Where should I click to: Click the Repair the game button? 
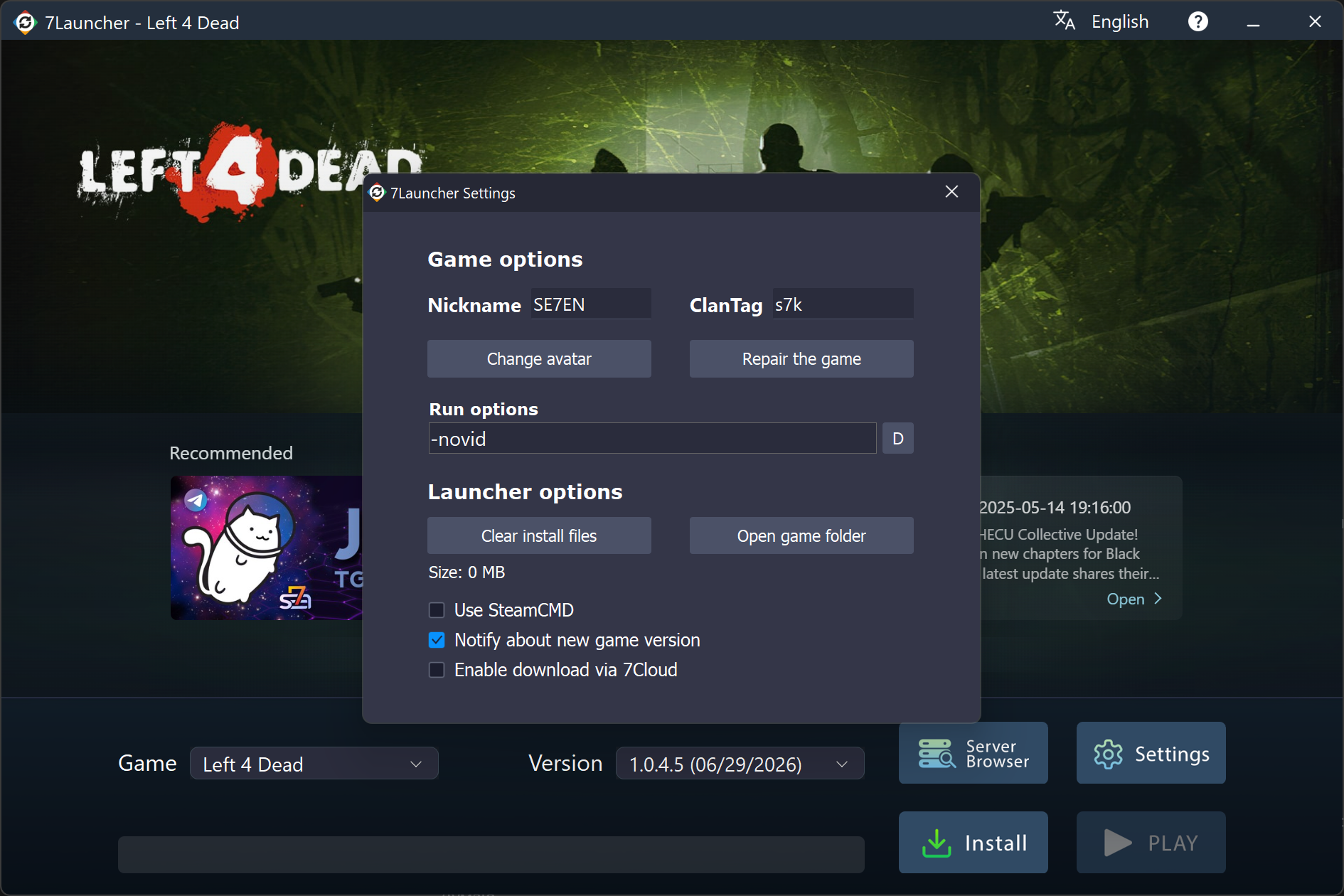point(801,359)
